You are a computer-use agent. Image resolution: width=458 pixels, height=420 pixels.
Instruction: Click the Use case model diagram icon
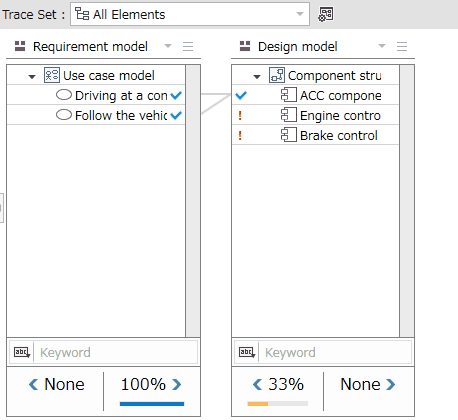pos(52,75)
